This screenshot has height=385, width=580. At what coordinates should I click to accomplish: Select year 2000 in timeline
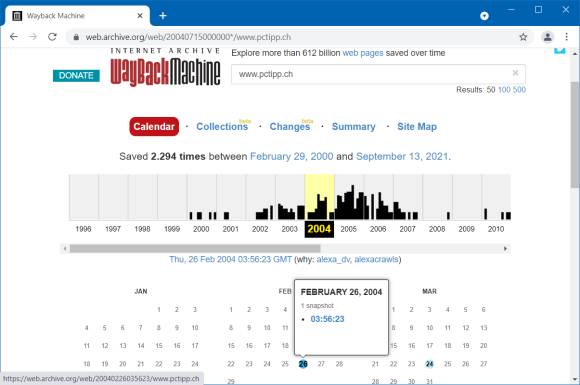point(201,229)
